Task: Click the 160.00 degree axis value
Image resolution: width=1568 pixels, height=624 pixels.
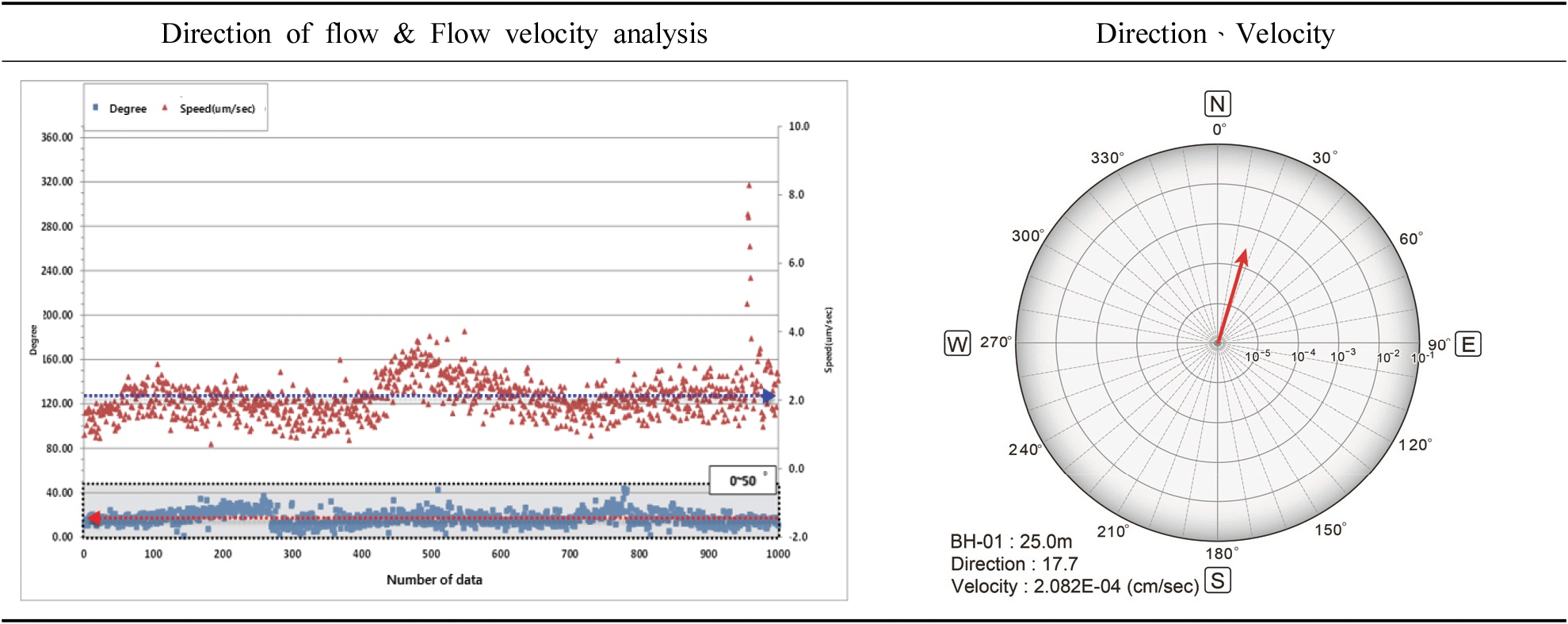Action: click(x=57, y=359)
